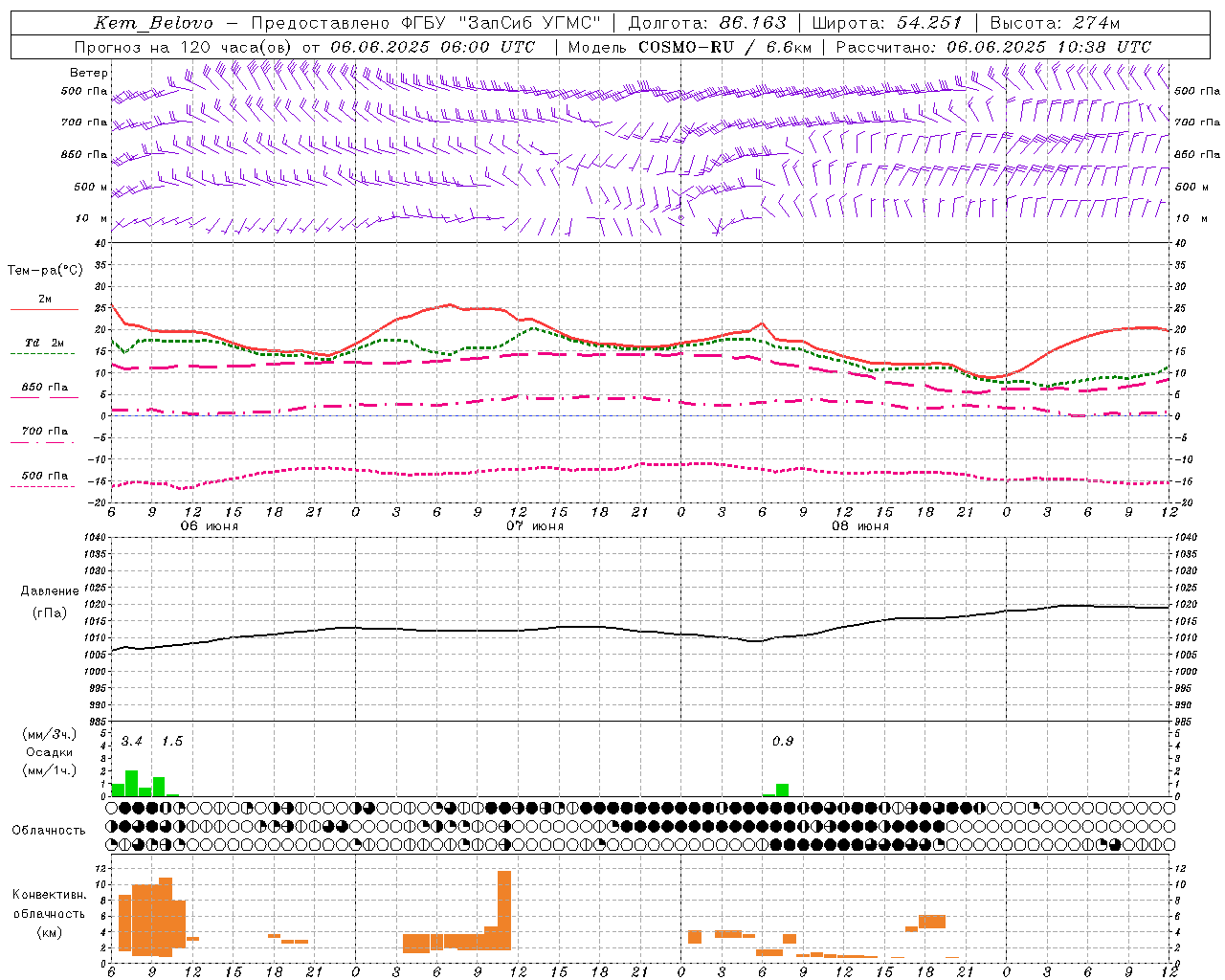The width and height of the screenshot is (1225, 980).
Task: Click the solid red "2м" legend line
Action: pos(44,309)
